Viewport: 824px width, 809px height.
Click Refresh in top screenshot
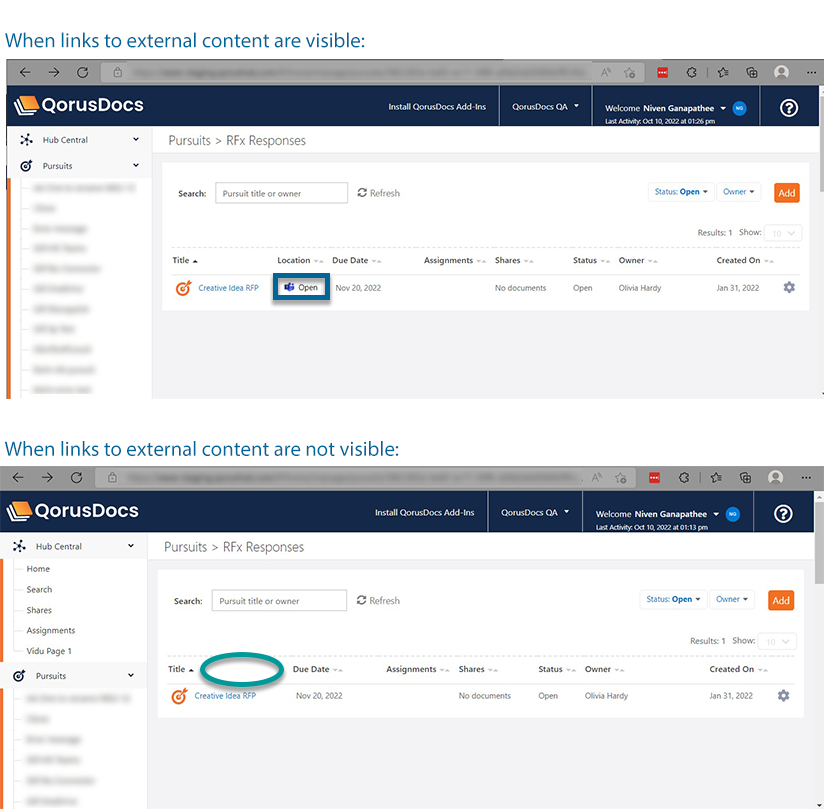pos(378,193)
